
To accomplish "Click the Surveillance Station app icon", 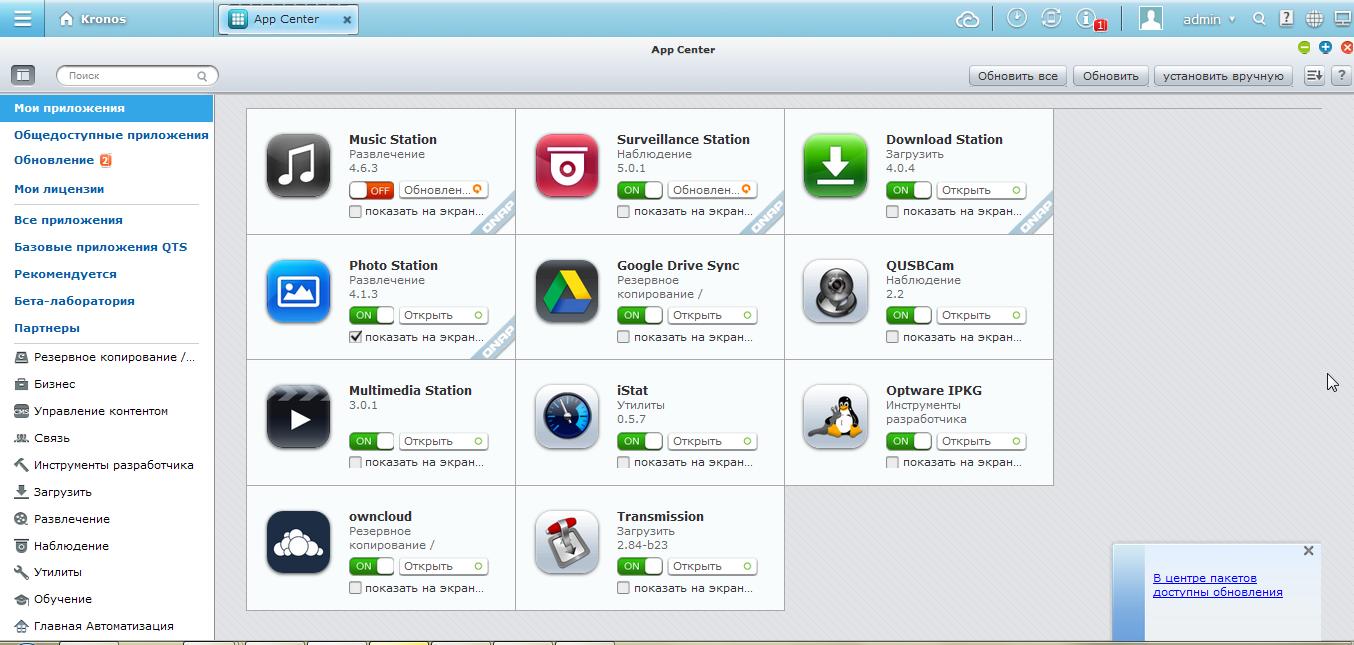I will (x=567, y=166).
